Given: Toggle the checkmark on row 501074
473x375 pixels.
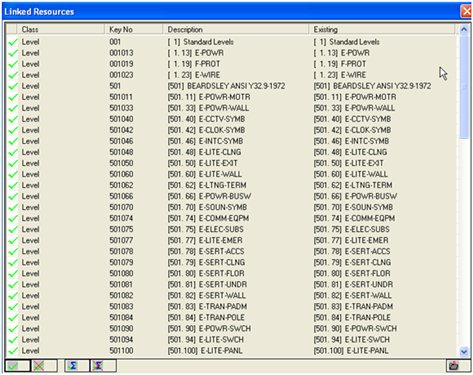Looking at the screenshot, I should pyautogui.click(x=13, y=218).
